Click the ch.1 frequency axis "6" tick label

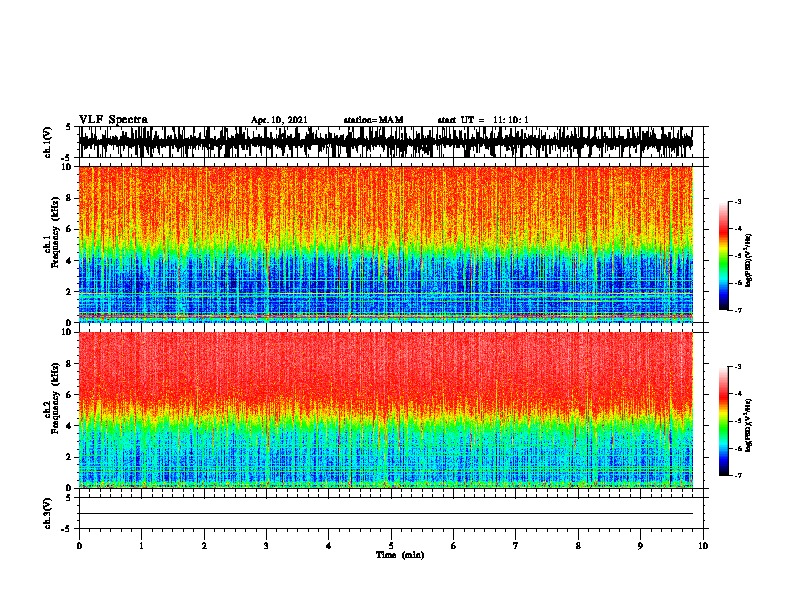(70, 229)
